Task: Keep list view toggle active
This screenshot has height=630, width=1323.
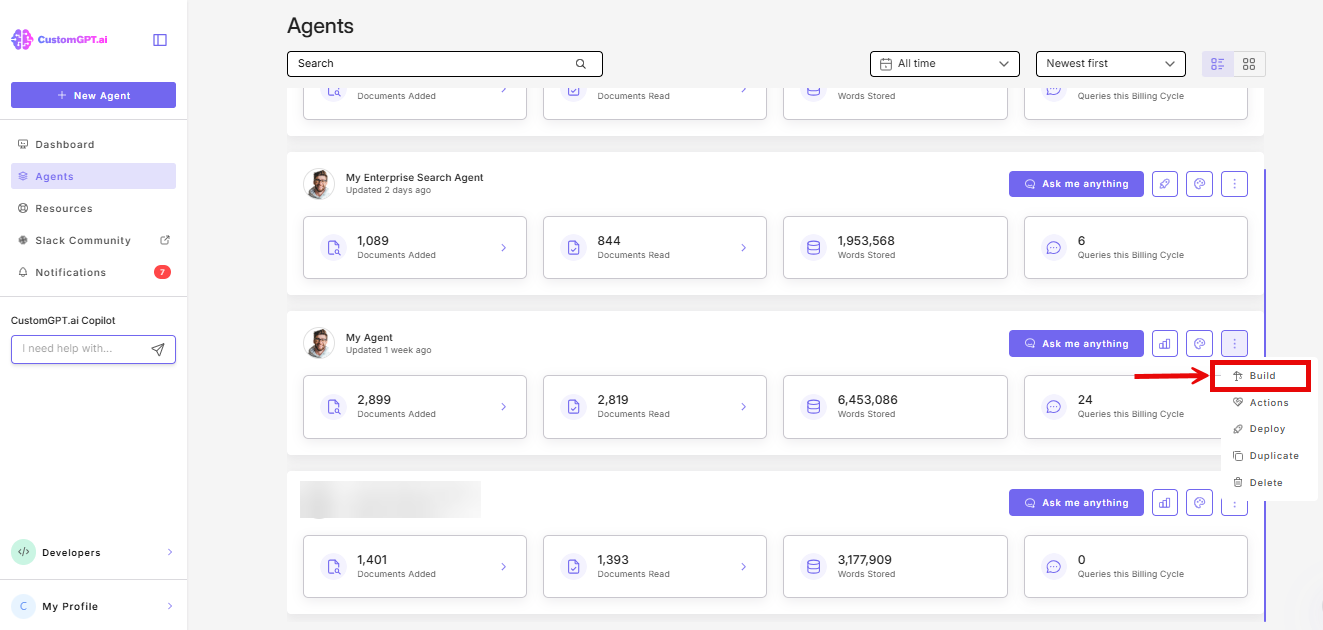Action: click(1217, 63)
